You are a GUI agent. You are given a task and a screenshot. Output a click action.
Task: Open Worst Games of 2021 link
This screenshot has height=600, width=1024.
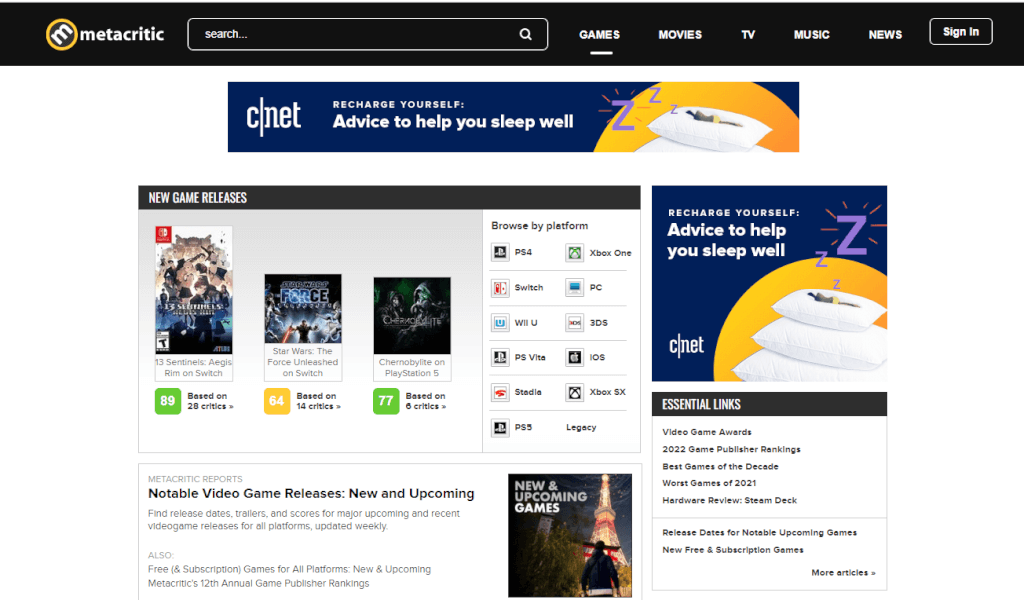click(709, 483)
